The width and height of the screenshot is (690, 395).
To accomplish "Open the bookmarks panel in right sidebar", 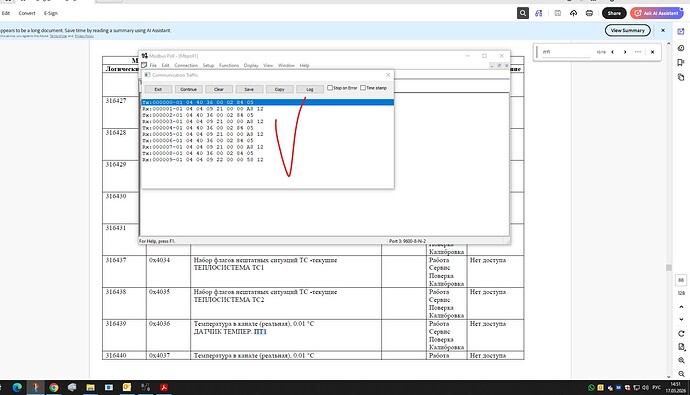I will click(681, 62).
